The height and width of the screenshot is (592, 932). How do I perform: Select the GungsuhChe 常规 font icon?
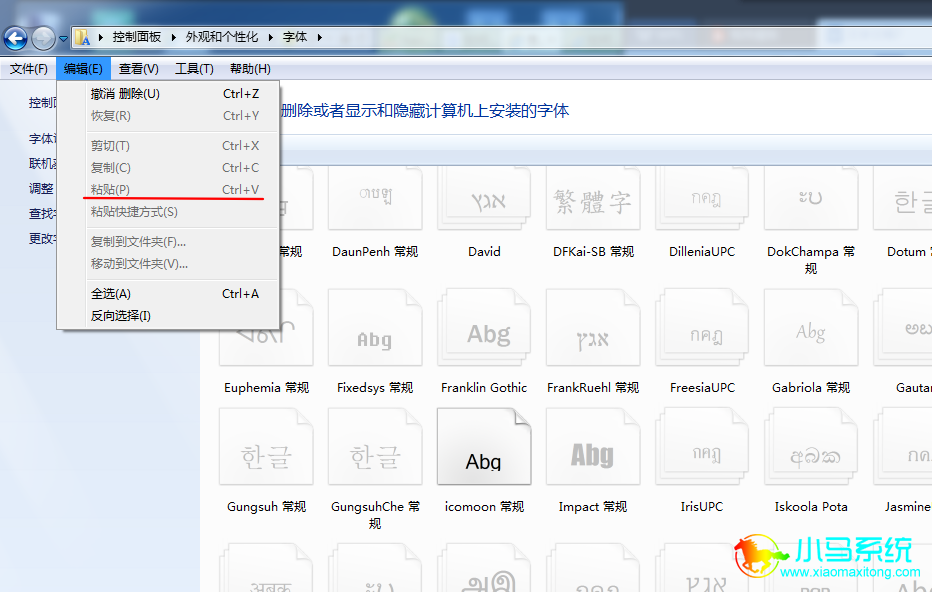[x=375, y=446]
